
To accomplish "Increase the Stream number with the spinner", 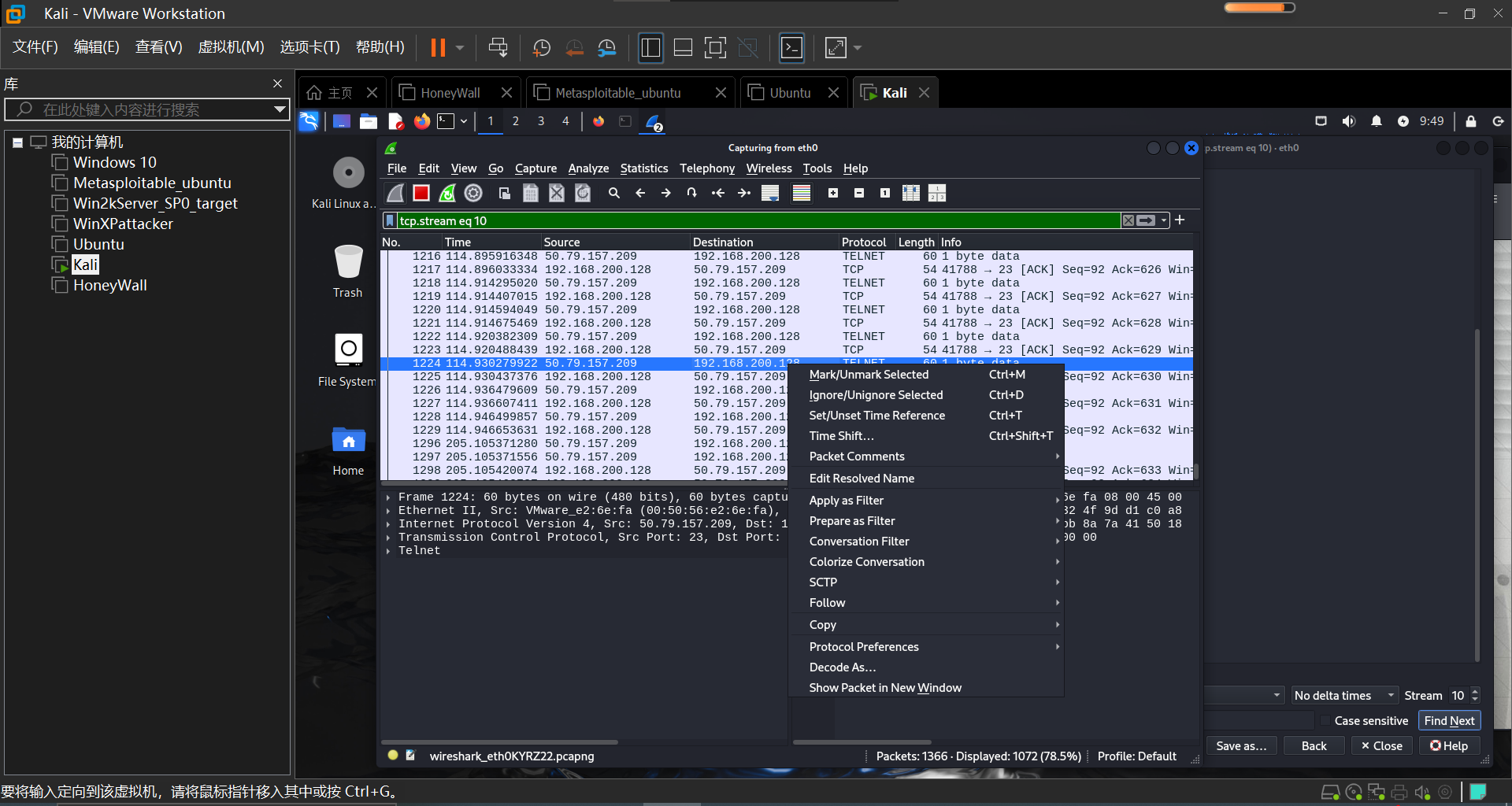I will tap(1475, 691).
